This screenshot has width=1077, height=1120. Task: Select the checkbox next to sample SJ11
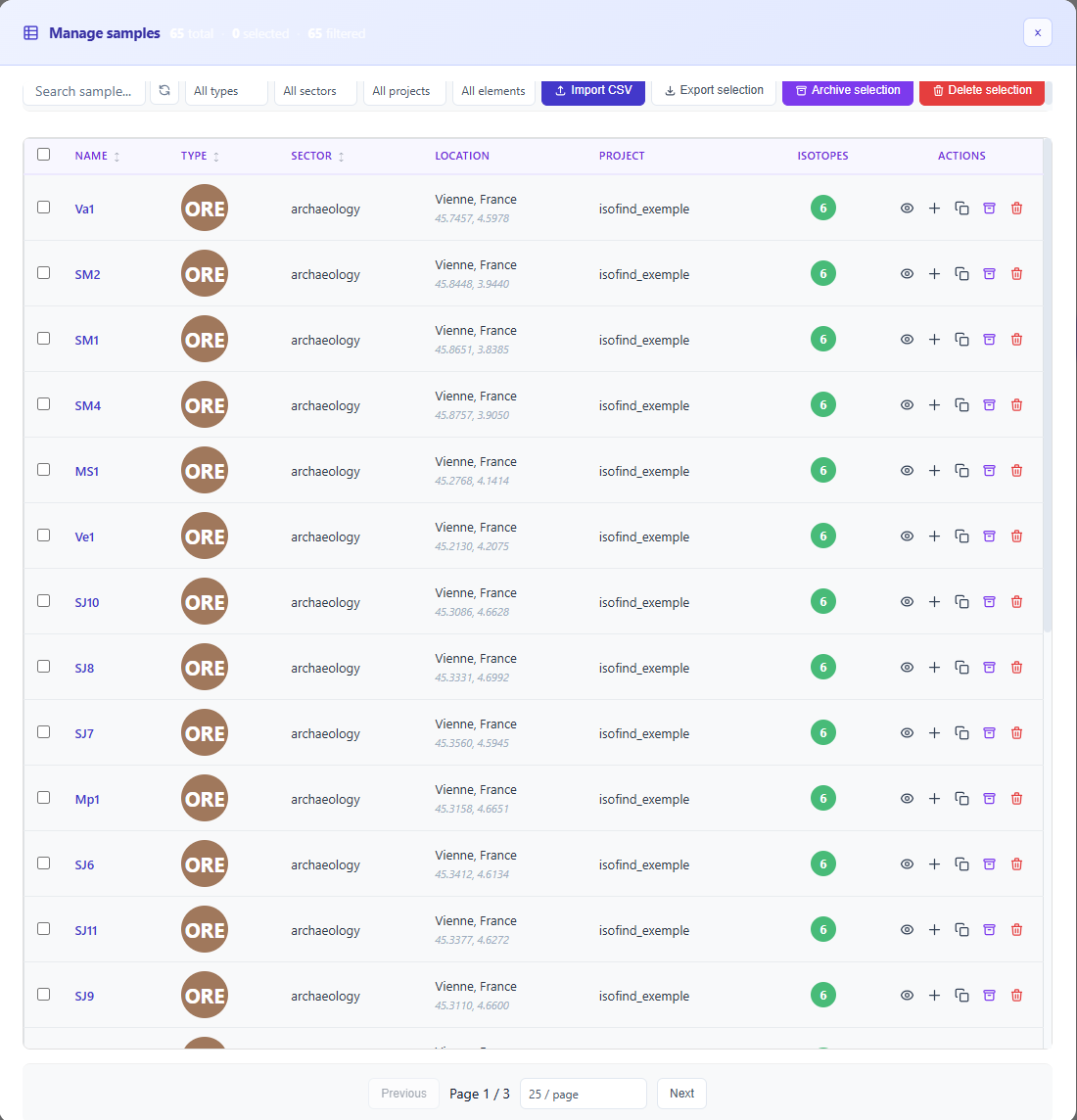[x=43, y=929]
